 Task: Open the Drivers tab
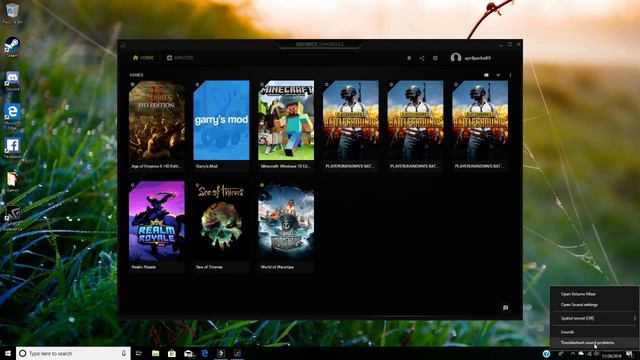click(180, 58)
